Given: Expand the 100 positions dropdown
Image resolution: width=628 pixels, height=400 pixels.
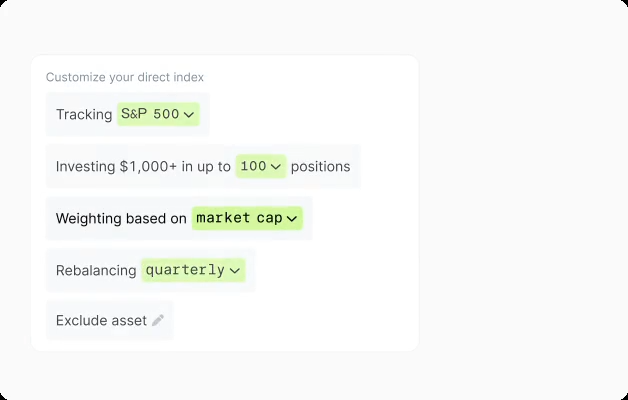Looking at the screenshot, I should pos(261,166).
